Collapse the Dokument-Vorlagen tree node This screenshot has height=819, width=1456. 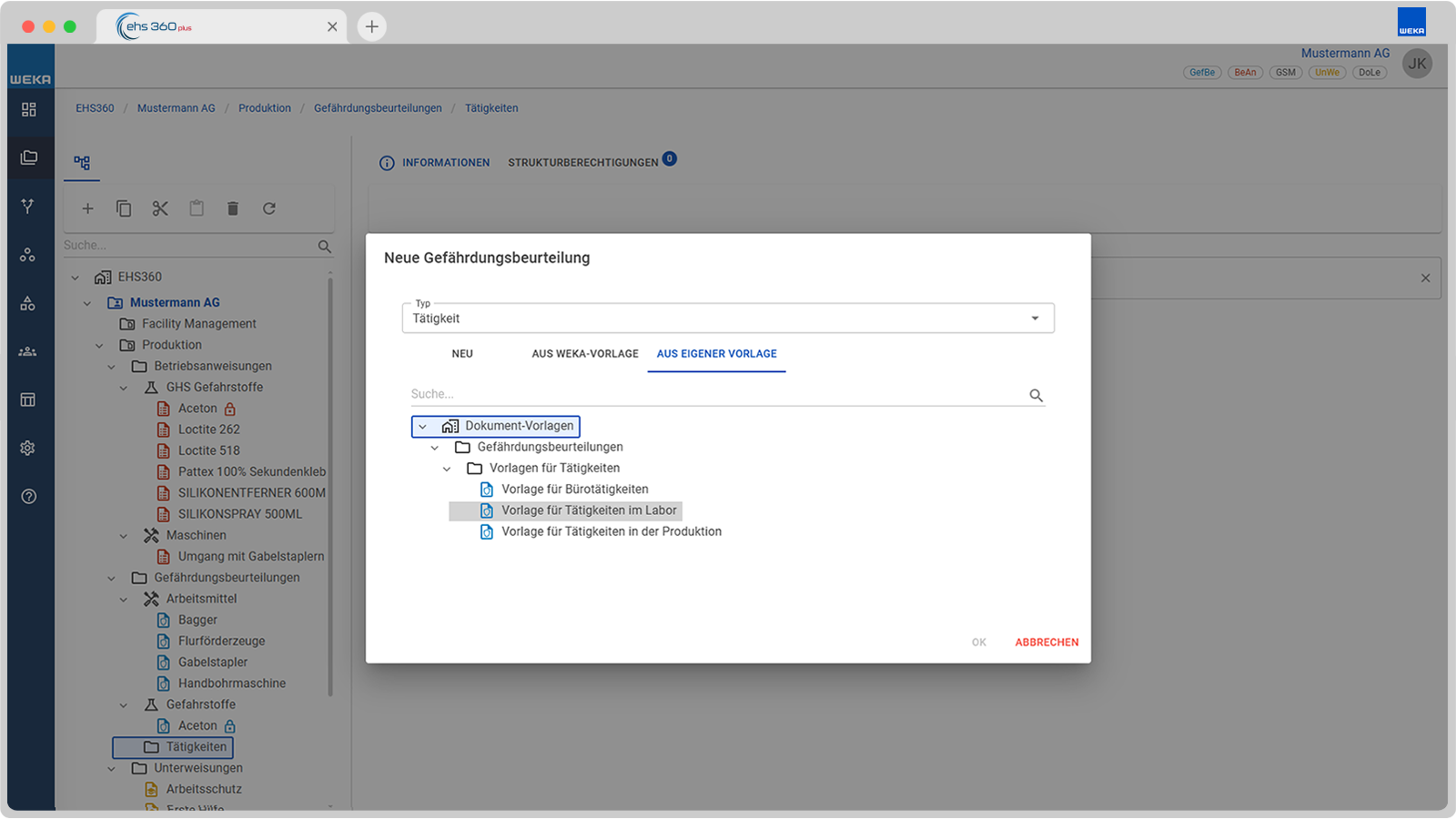tap(422, 426)
